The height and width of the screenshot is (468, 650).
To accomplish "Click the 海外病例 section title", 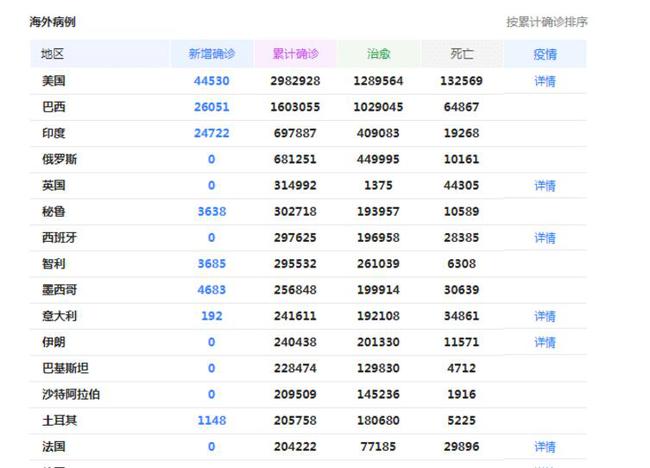I will [52, 22].
